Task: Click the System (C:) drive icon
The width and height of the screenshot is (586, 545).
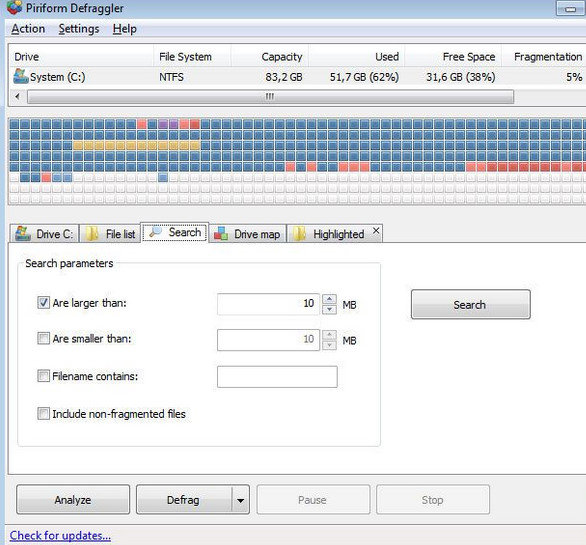Action: [x=21, y=76]
